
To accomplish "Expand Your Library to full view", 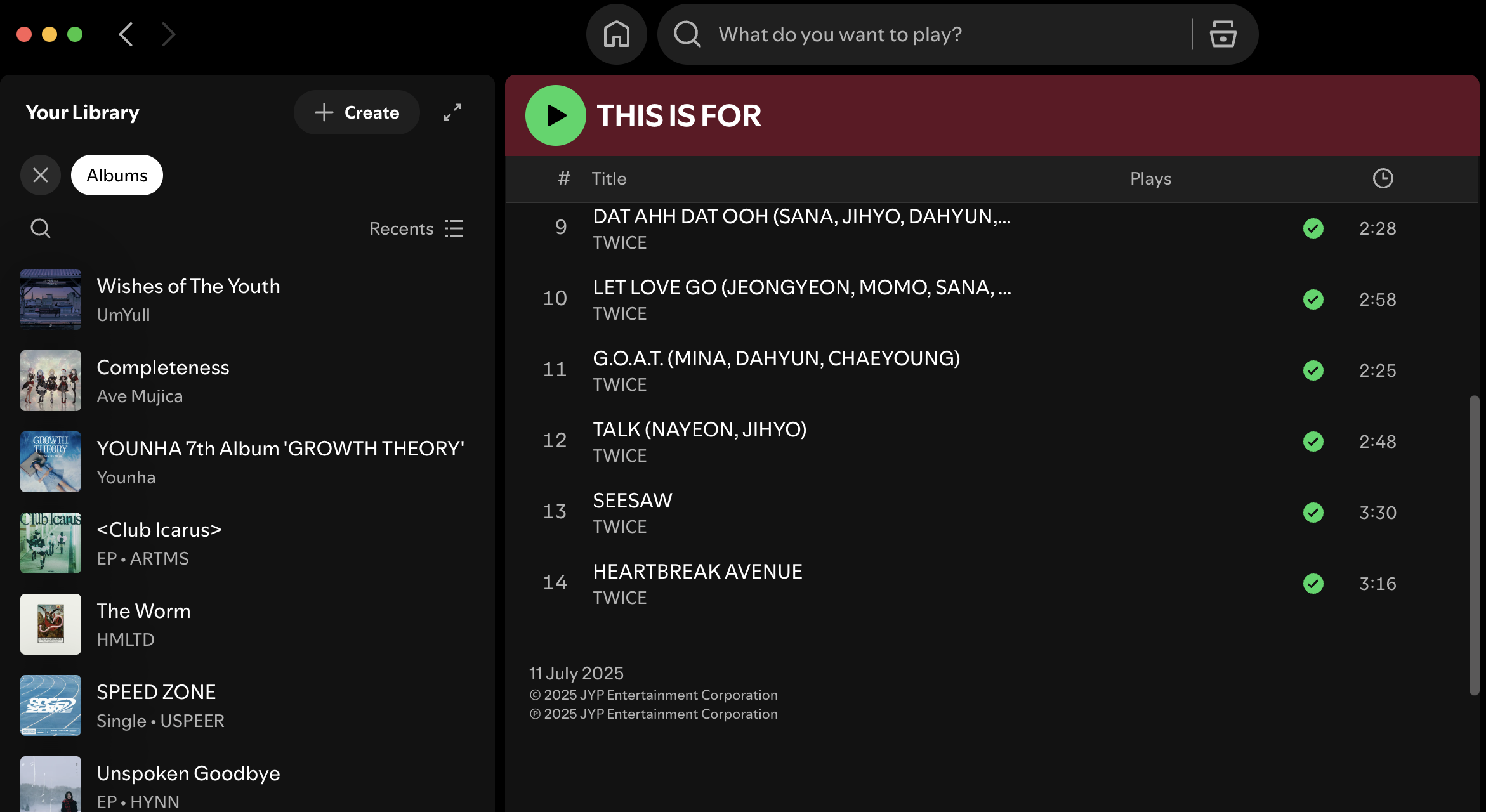I will pyautogui.click(x=452, y=112).
